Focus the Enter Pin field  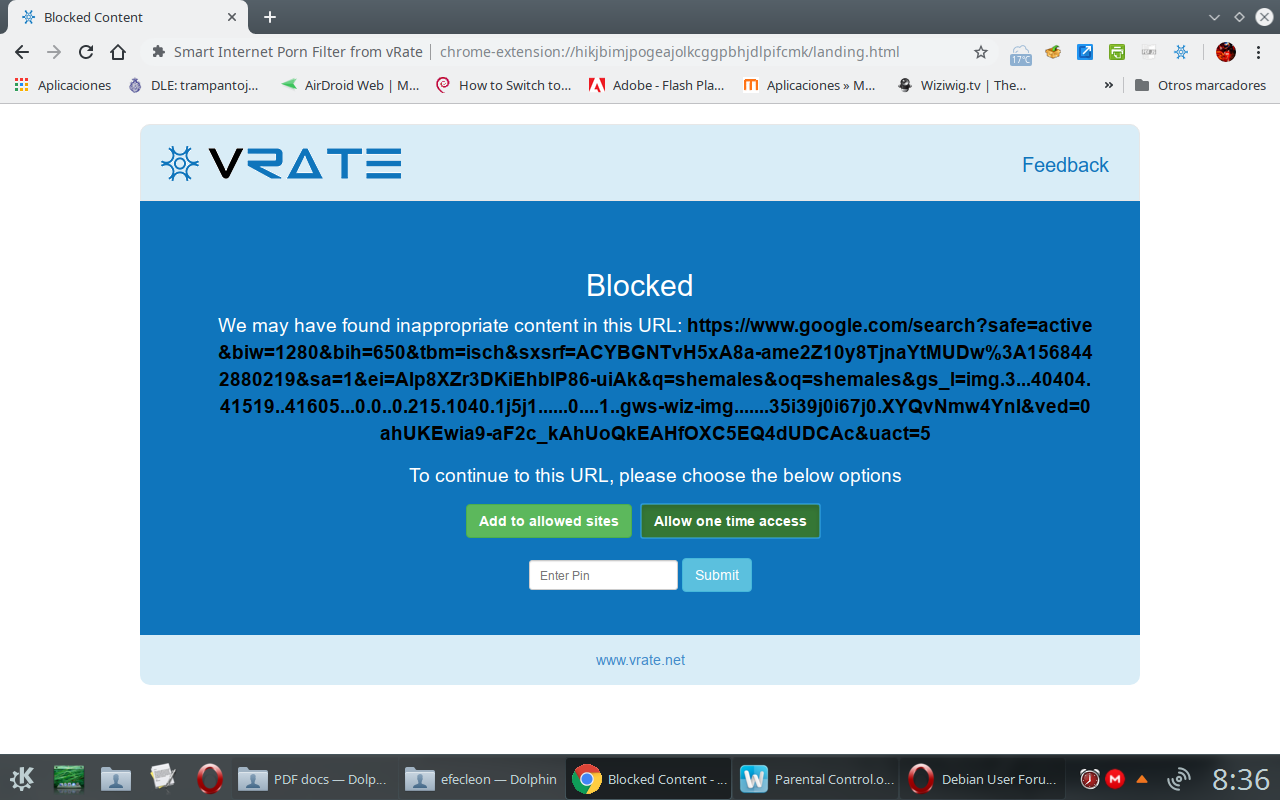pos(603,575)
